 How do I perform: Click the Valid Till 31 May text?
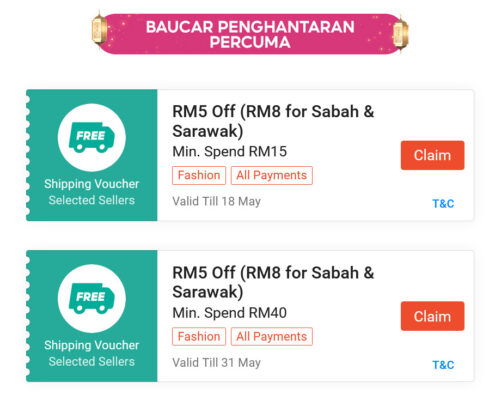(x=216, y=363)
